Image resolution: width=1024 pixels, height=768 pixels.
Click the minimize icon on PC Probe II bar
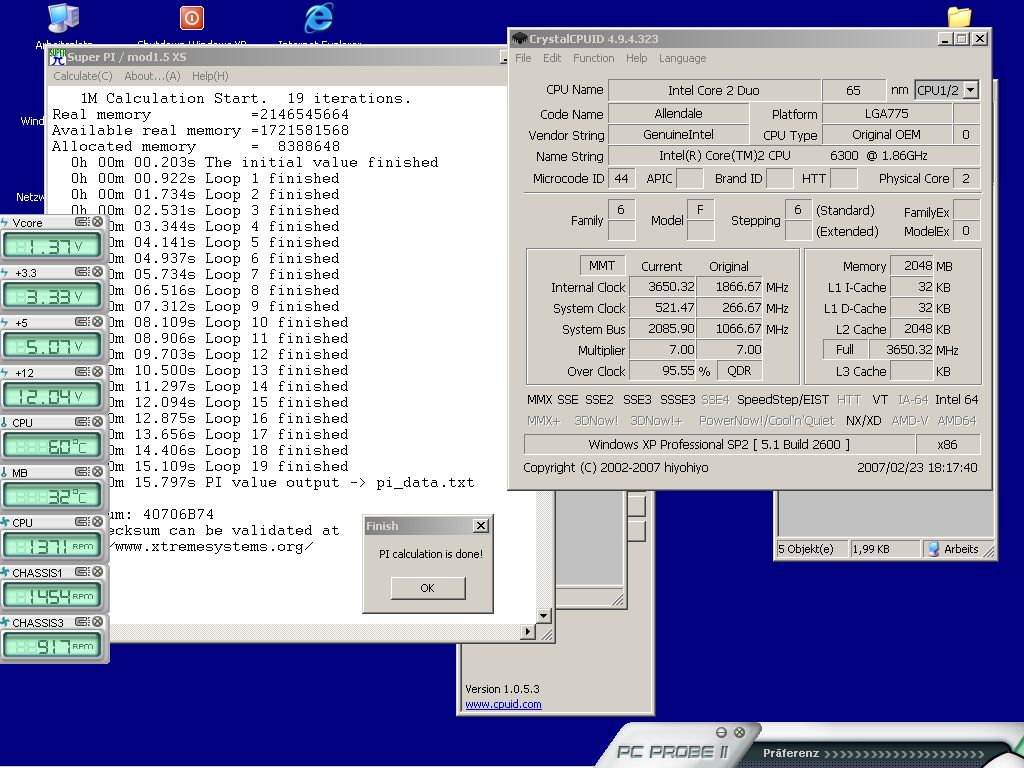[x=722, y=732]
